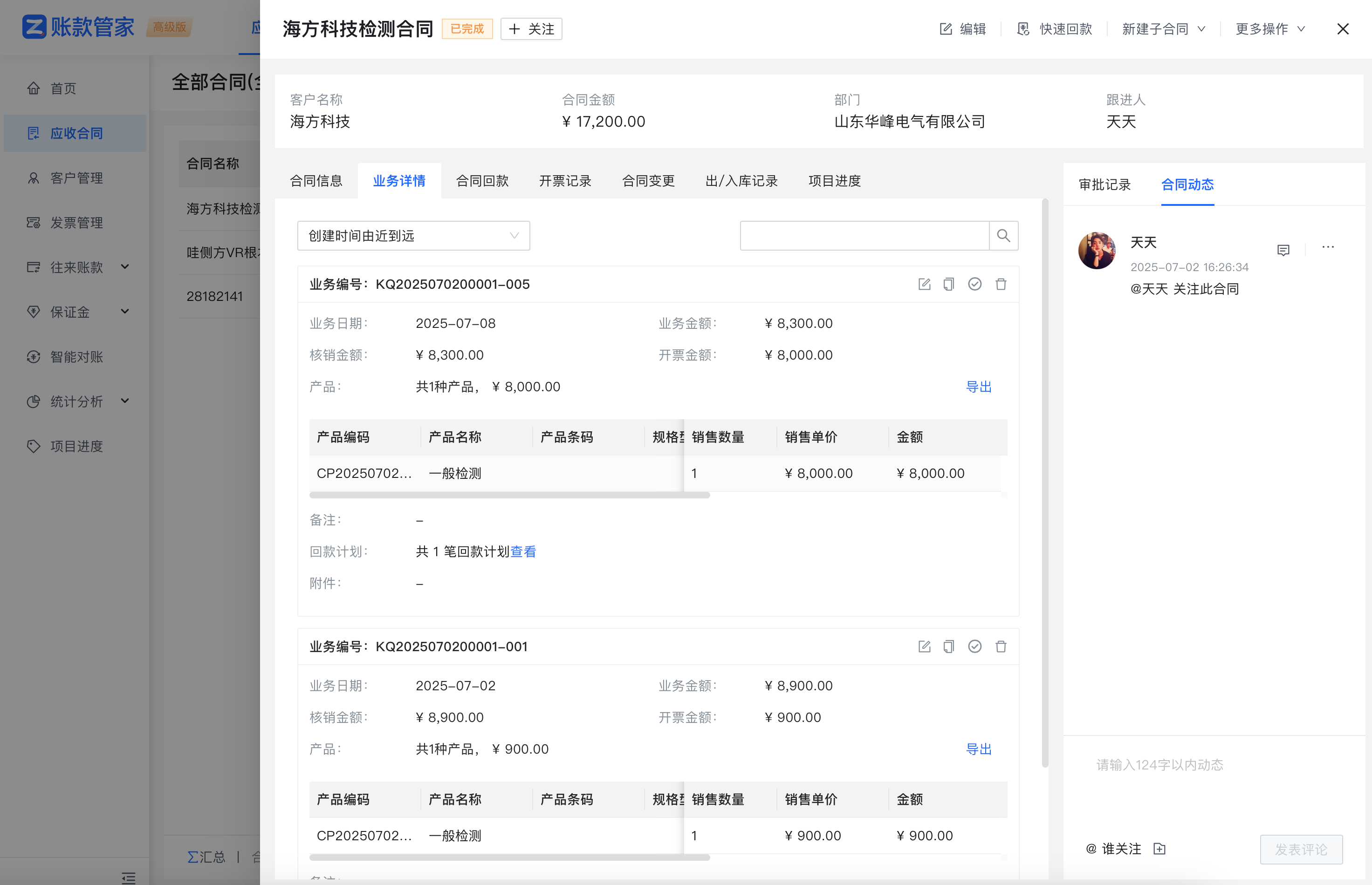This screenshot has height=885, width=1372.
Task: Click the checkmark icon for record KQ2025070200001-005
Action: click(974, 284)
